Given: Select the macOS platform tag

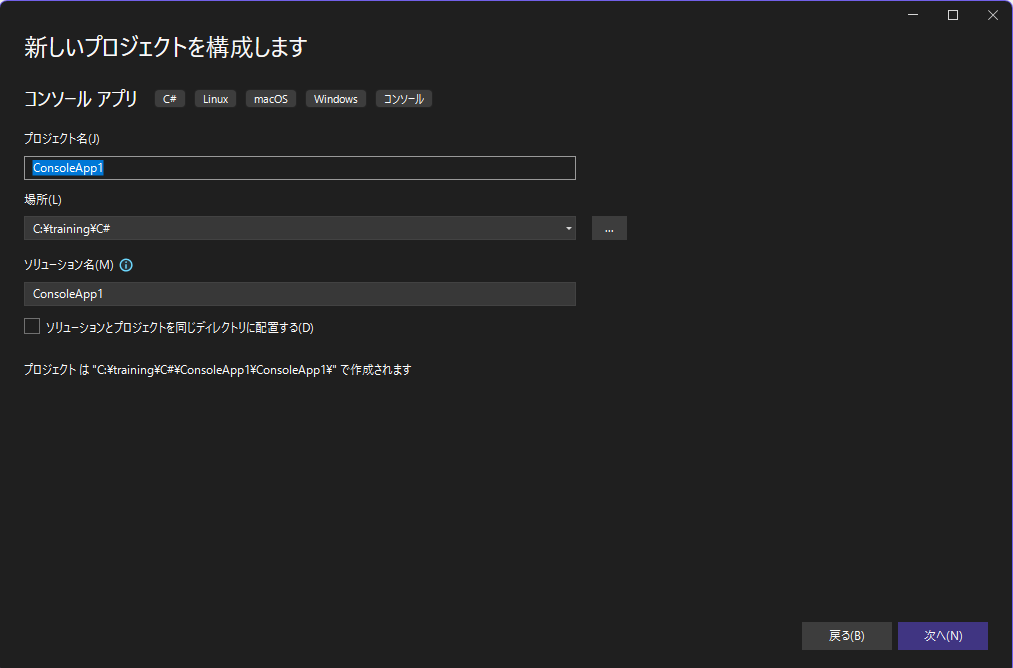Looking at the screenshot, I should click(270, 98).
